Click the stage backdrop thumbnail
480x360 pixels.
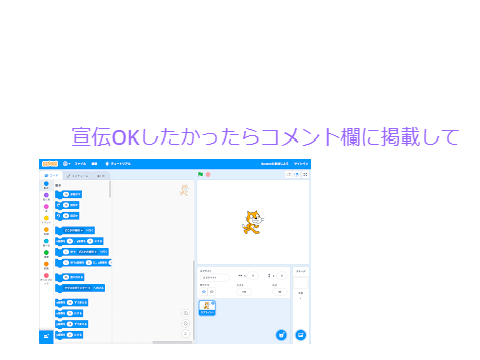(x=301, y=283)
